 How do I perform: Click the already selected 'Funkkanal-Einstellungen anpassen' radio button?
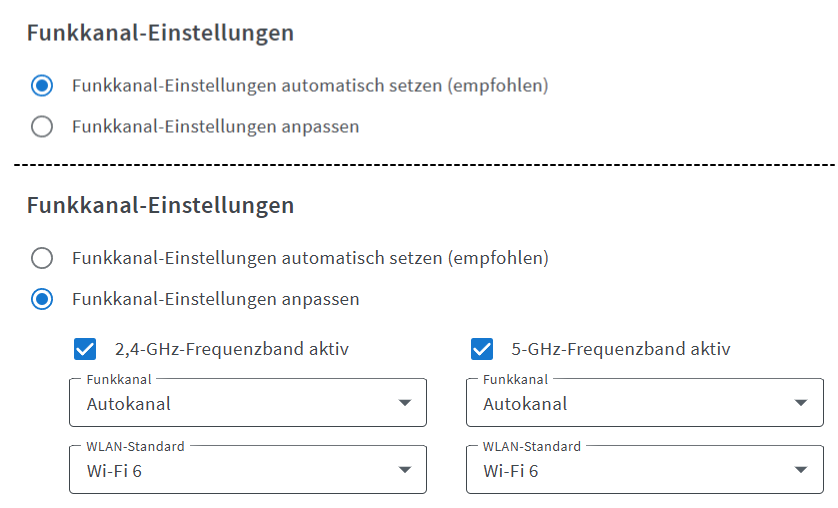(42, 299)
